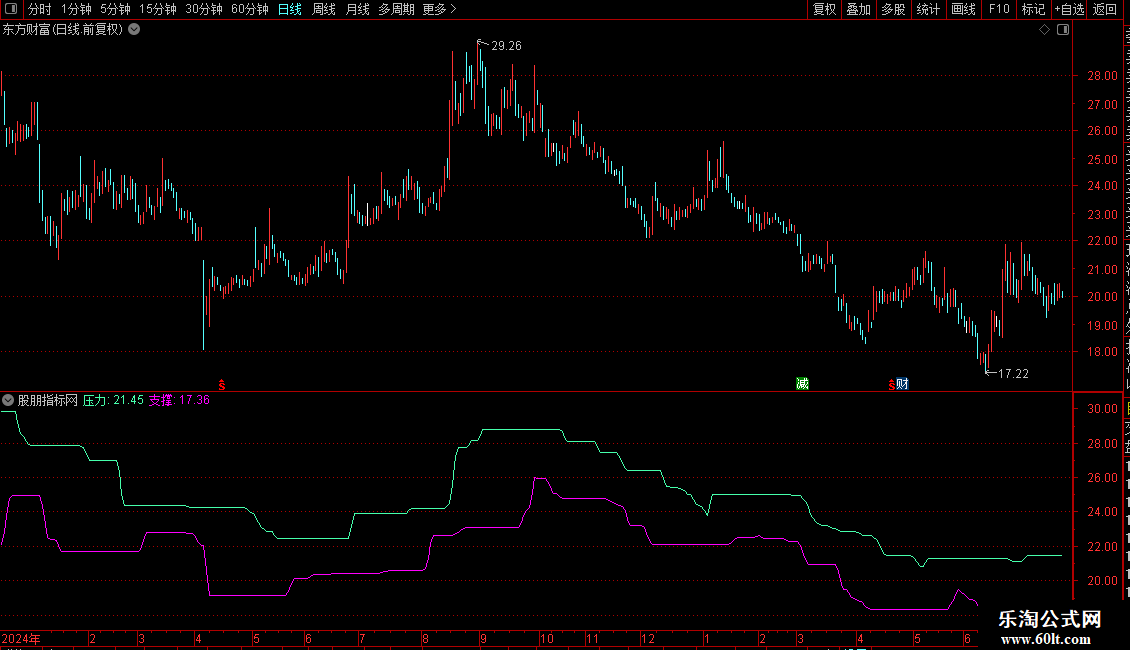Switch to 月线 monthly chart
Screen dimensions: 1130x650
coord(357,9)
